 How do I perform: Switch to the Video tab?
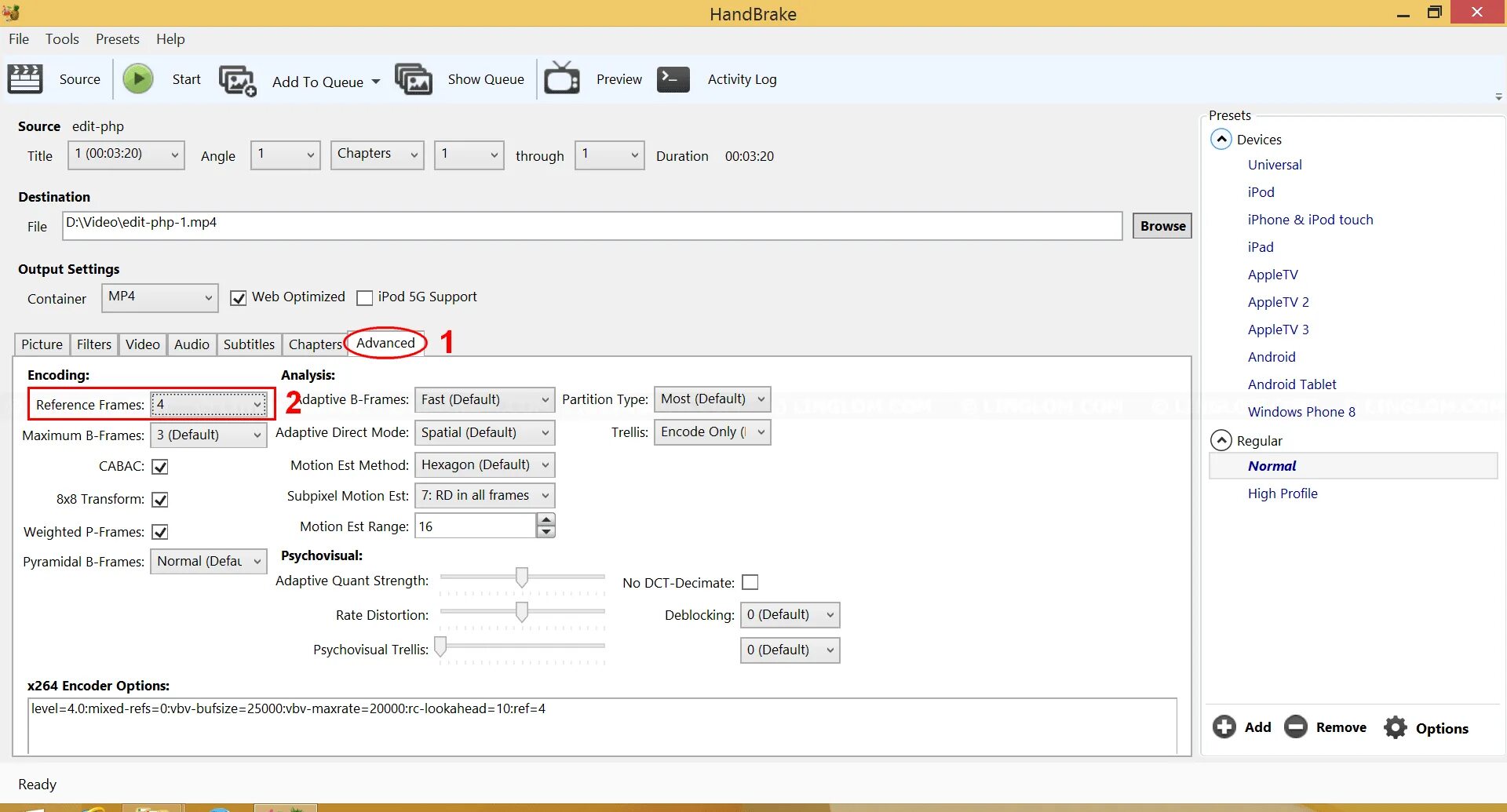pyautogui.click(x=143, y=344)
